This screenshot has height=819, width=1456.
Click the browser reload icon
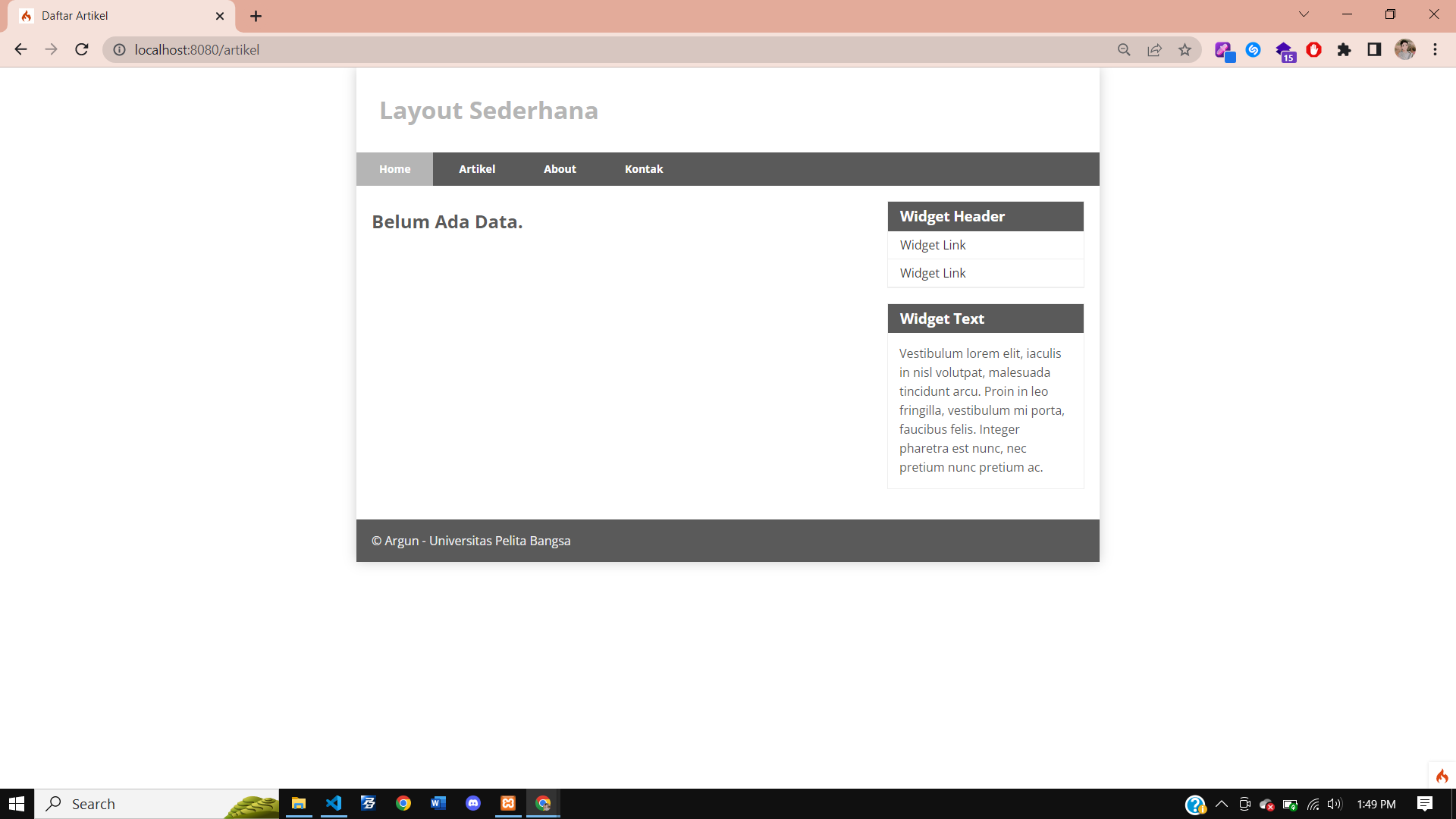point(82,49)
